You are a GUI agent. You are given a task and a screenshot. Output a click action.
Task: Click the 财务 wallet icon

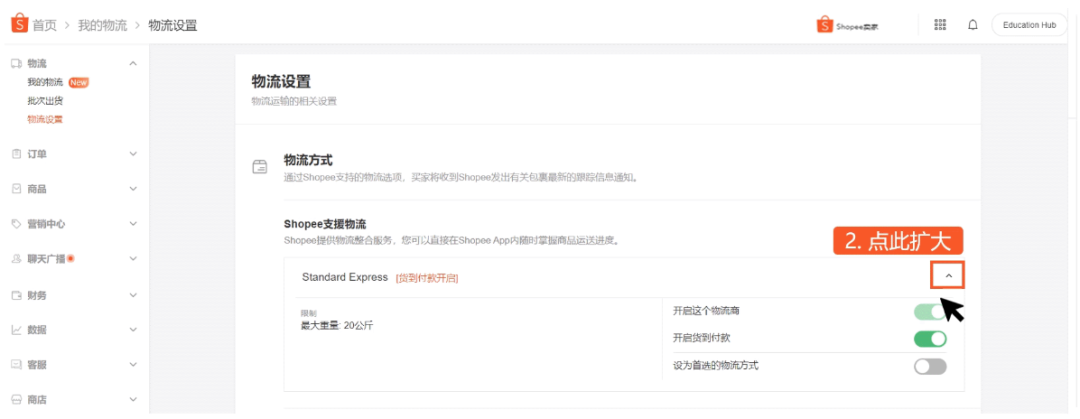[x=17, y=295]
